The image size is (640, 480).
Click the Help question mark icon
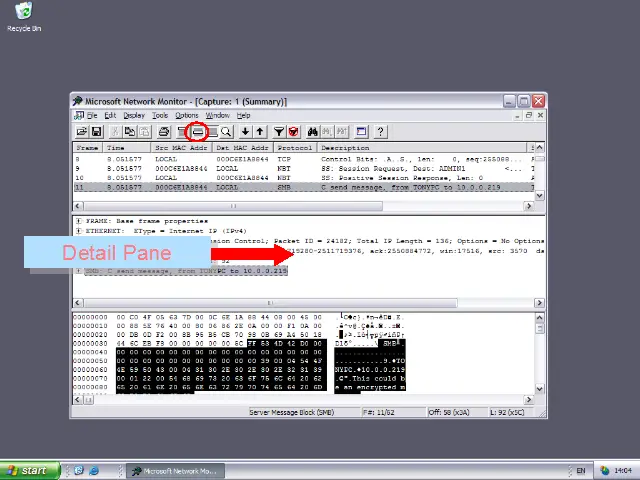coord(380,131)
